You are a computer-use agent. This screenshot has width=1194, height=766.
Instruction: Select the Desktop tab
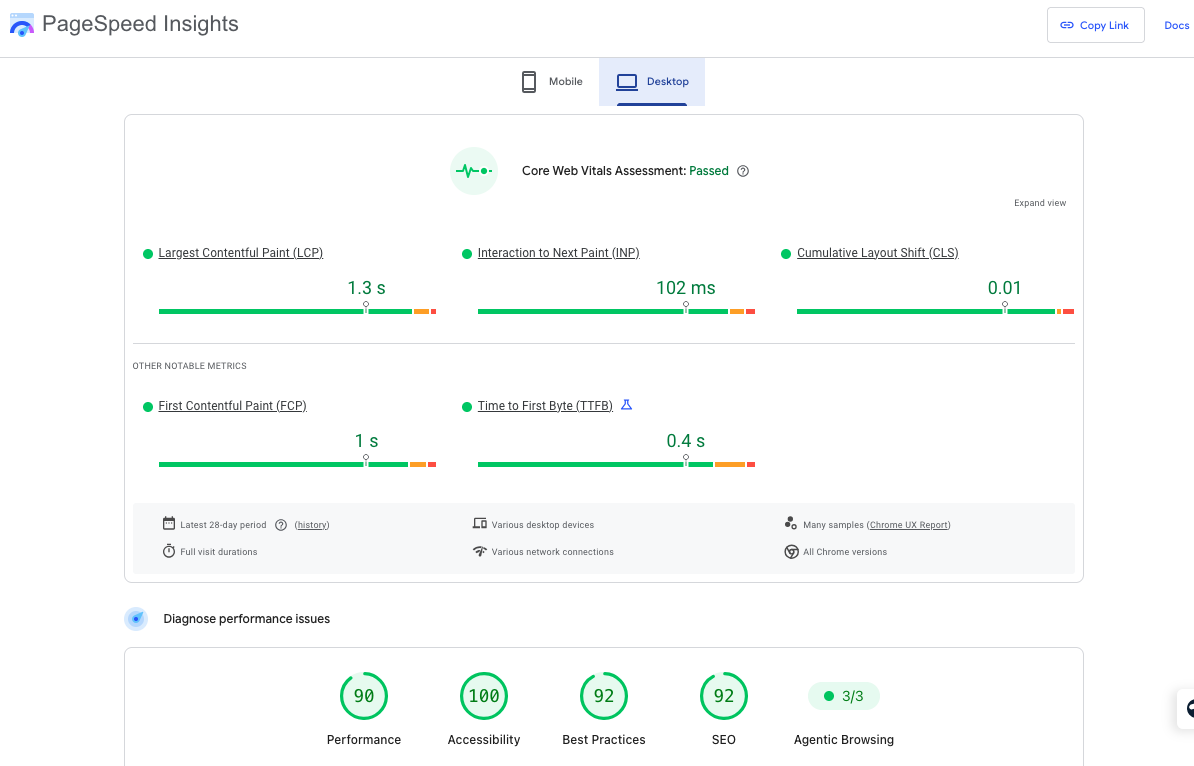652,81
